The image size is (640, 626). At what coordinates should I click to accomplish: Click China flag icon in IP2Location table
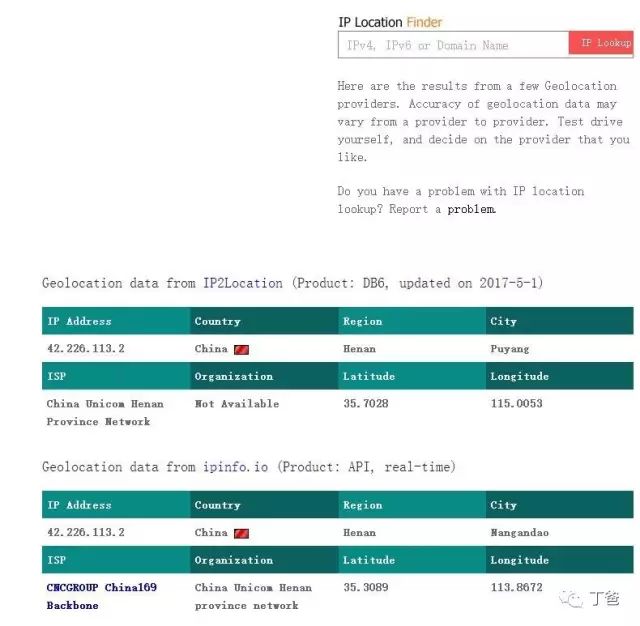[241, 350]
